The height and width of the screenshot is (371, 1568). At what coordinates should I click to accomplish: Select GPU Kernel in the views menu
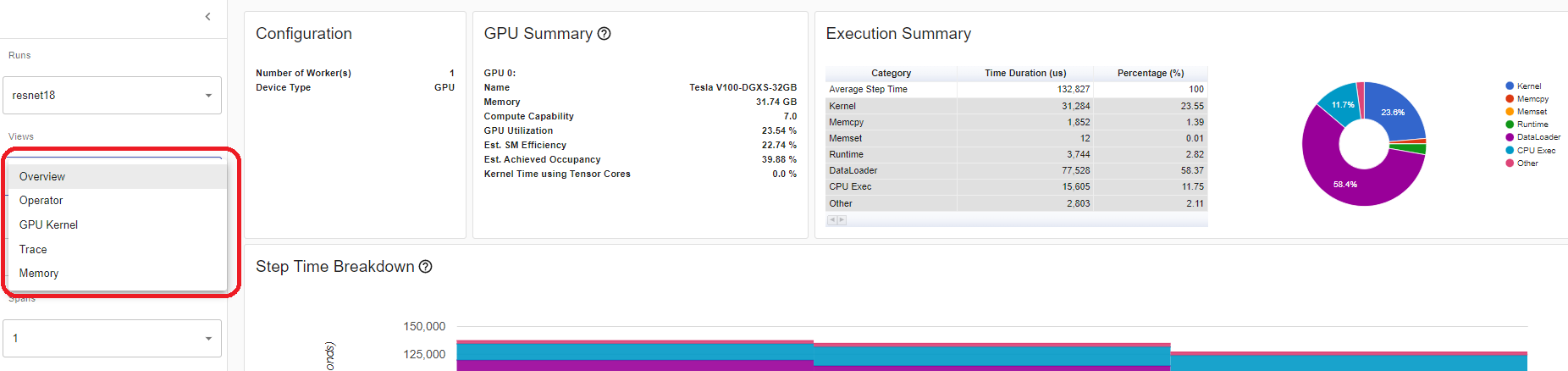pyautogui.click(x=48, y=225)
